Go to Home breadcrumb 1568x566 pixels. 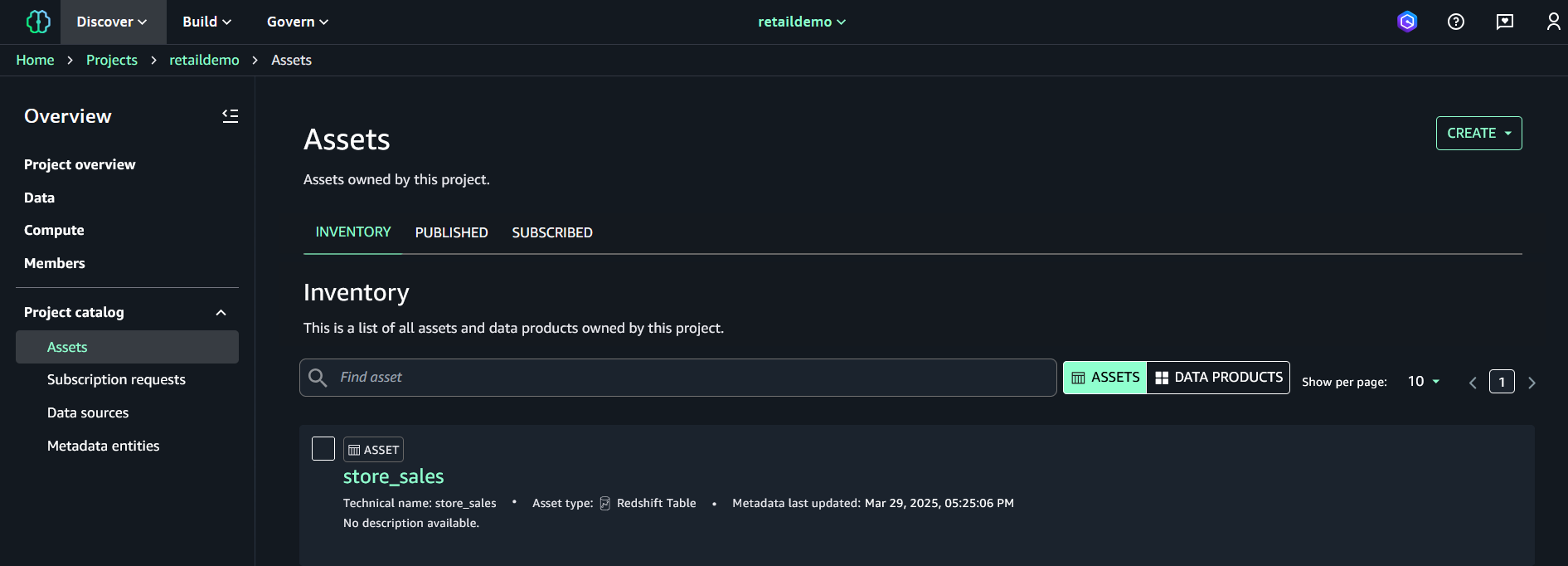pos(35,60)
